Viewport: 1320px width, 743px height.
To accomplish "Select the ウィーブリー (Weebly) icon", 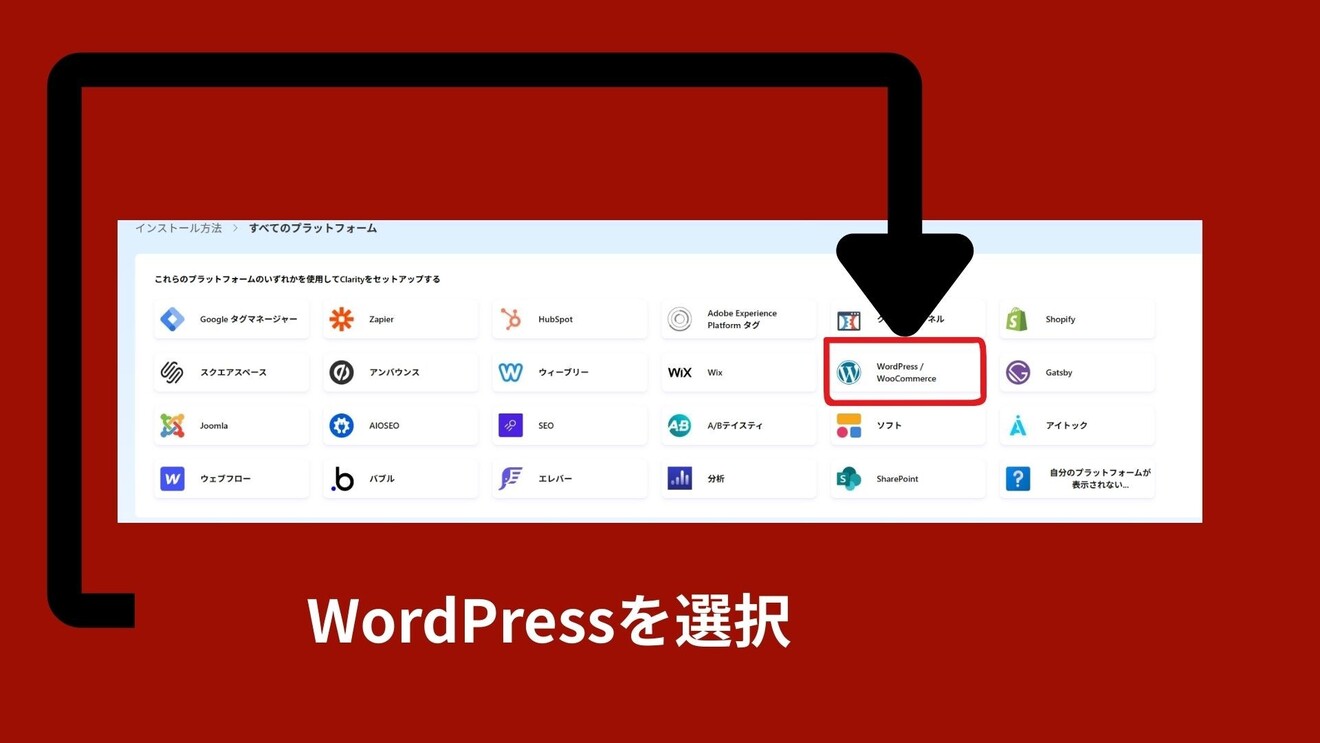I will pos(511,372).
